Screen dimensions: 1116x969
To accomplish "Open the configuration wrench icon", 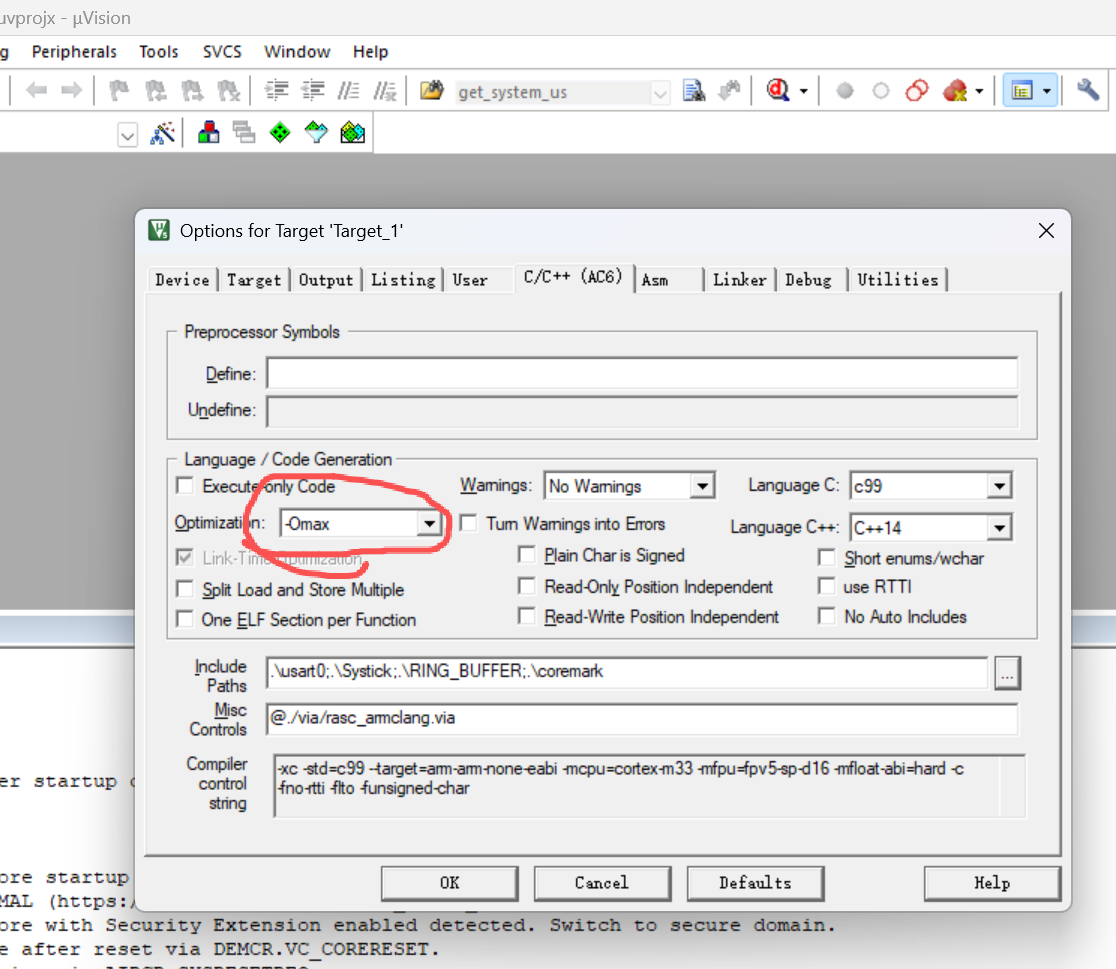I will pyautogui.click(x=1088, y=90).
